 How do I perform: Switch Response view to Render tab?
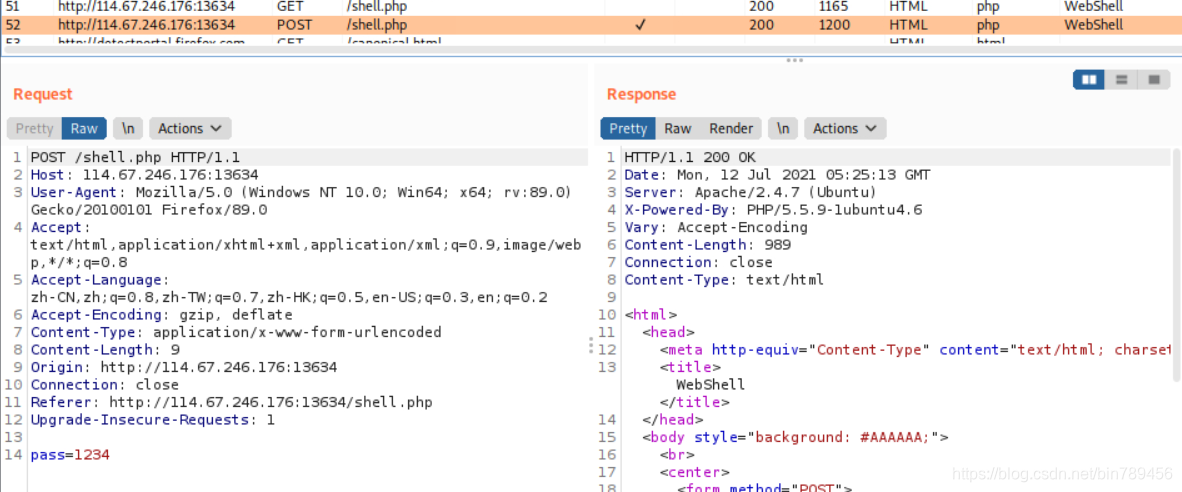(731, 128)
